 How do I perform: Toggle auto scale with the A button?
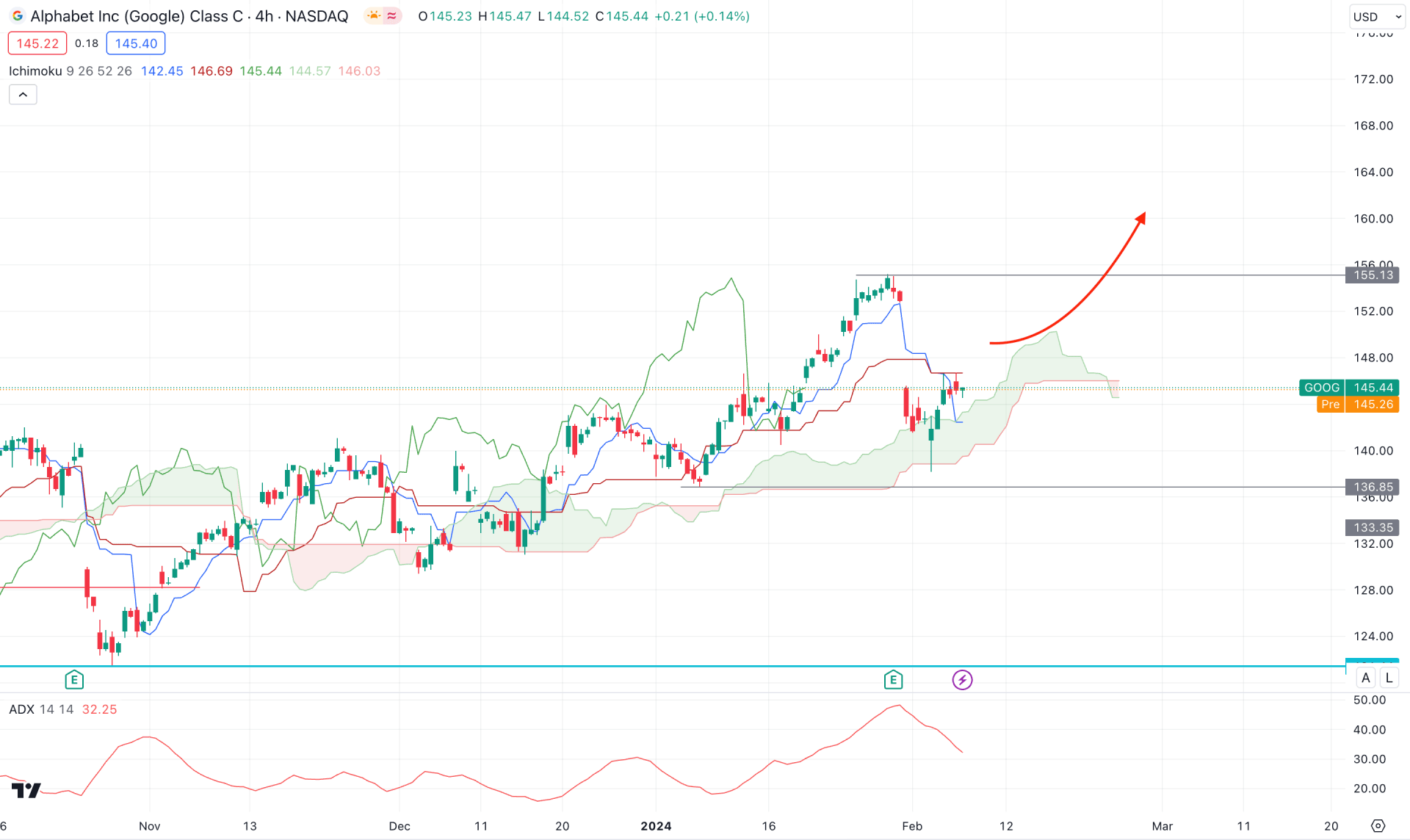(x=1365, y=678)
